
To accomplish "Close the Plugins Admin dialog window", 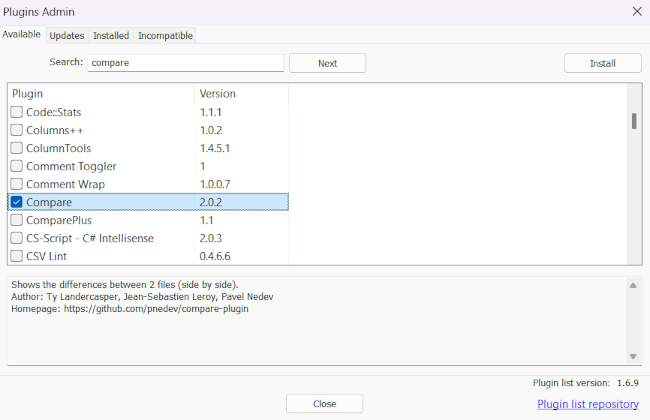I will pyautogui.click(x=637, y=11).
